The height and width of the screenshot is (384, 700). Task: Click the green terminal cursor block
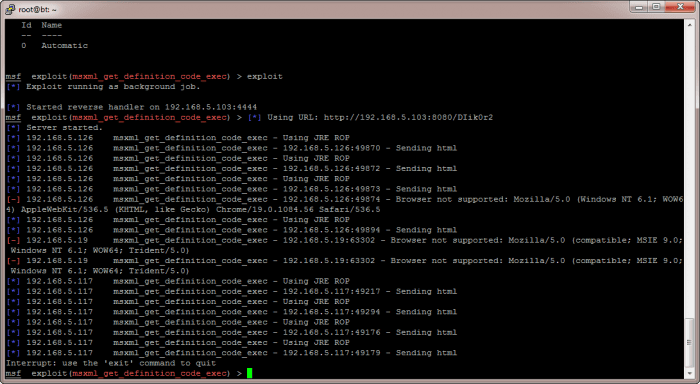tap(249, 373)
